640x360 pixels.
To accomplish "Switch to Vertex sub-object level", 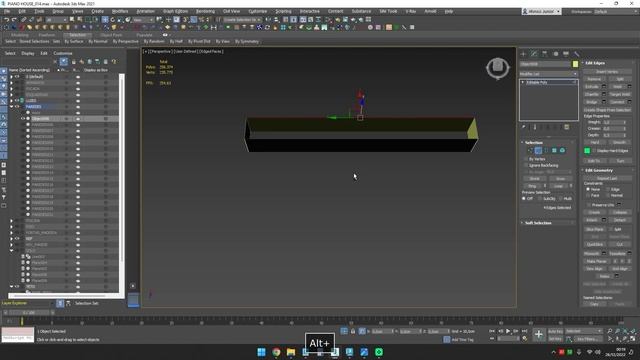I will click(x=530, y=151).
